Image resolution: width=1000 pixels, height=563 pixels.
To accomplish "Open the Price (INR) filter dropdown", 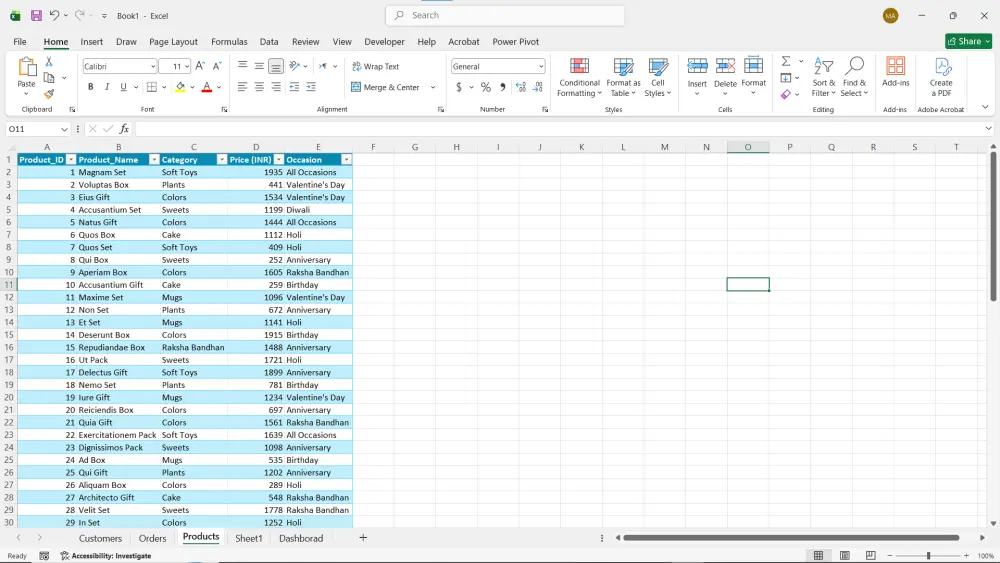I will pyautogui.click(x=279, y=159).
